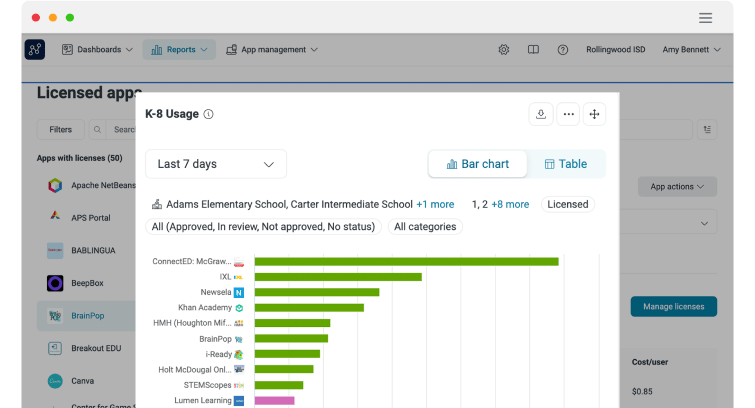Click the pink Lumen Learning usage bar
This screenshot has width=755, height=408.
click(x=274, y=401)
